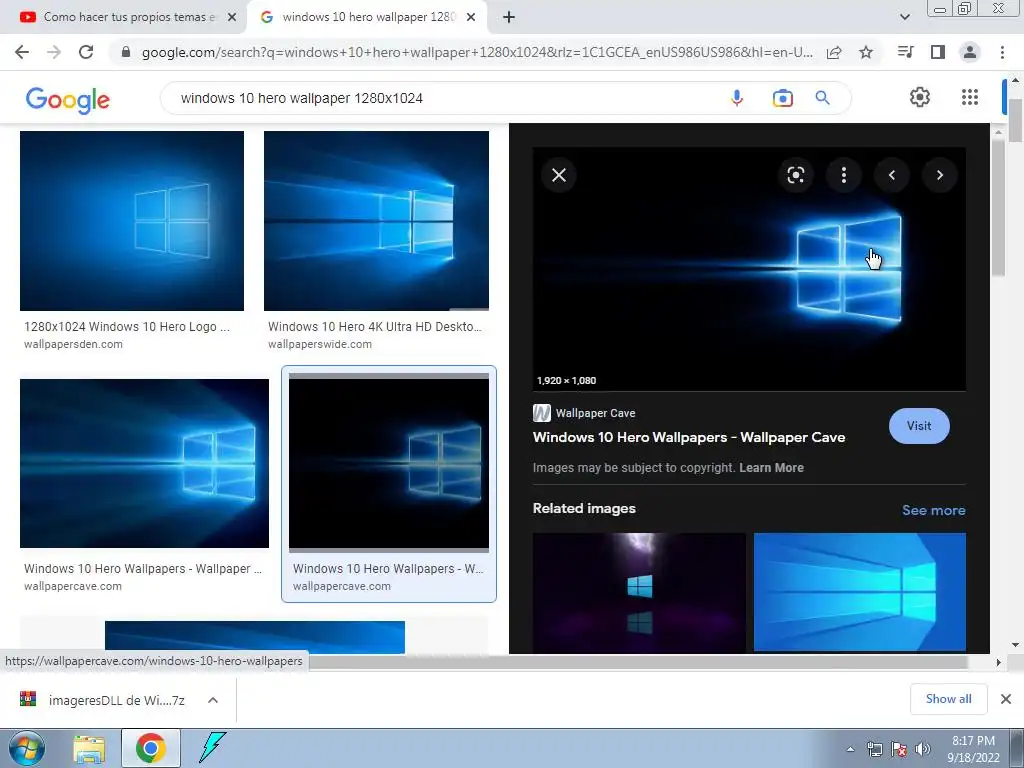
Task: Search by voice microphone icon
Action: pos(737,98)
